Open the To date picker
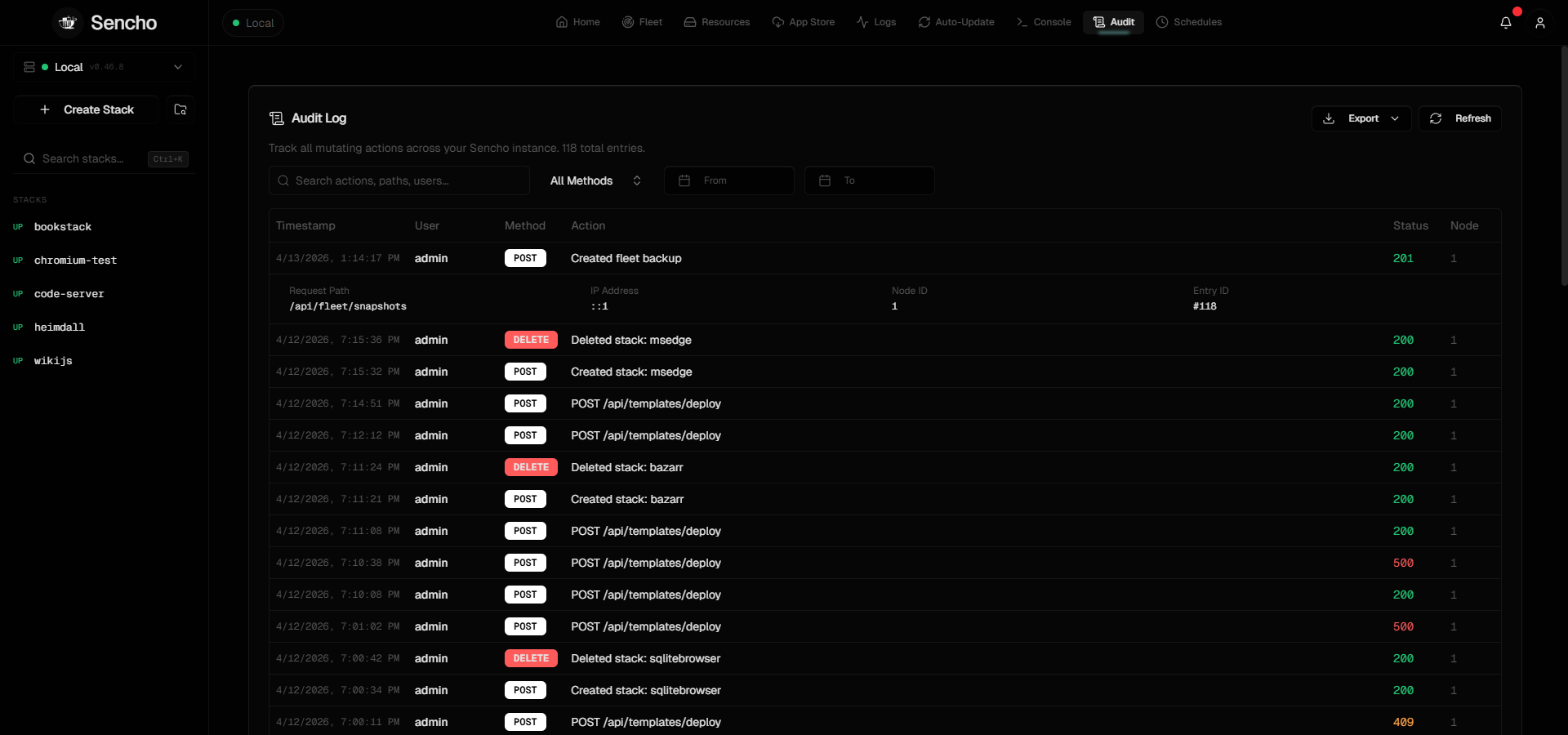The image size is (1568, 735). [x=870, y=180]
